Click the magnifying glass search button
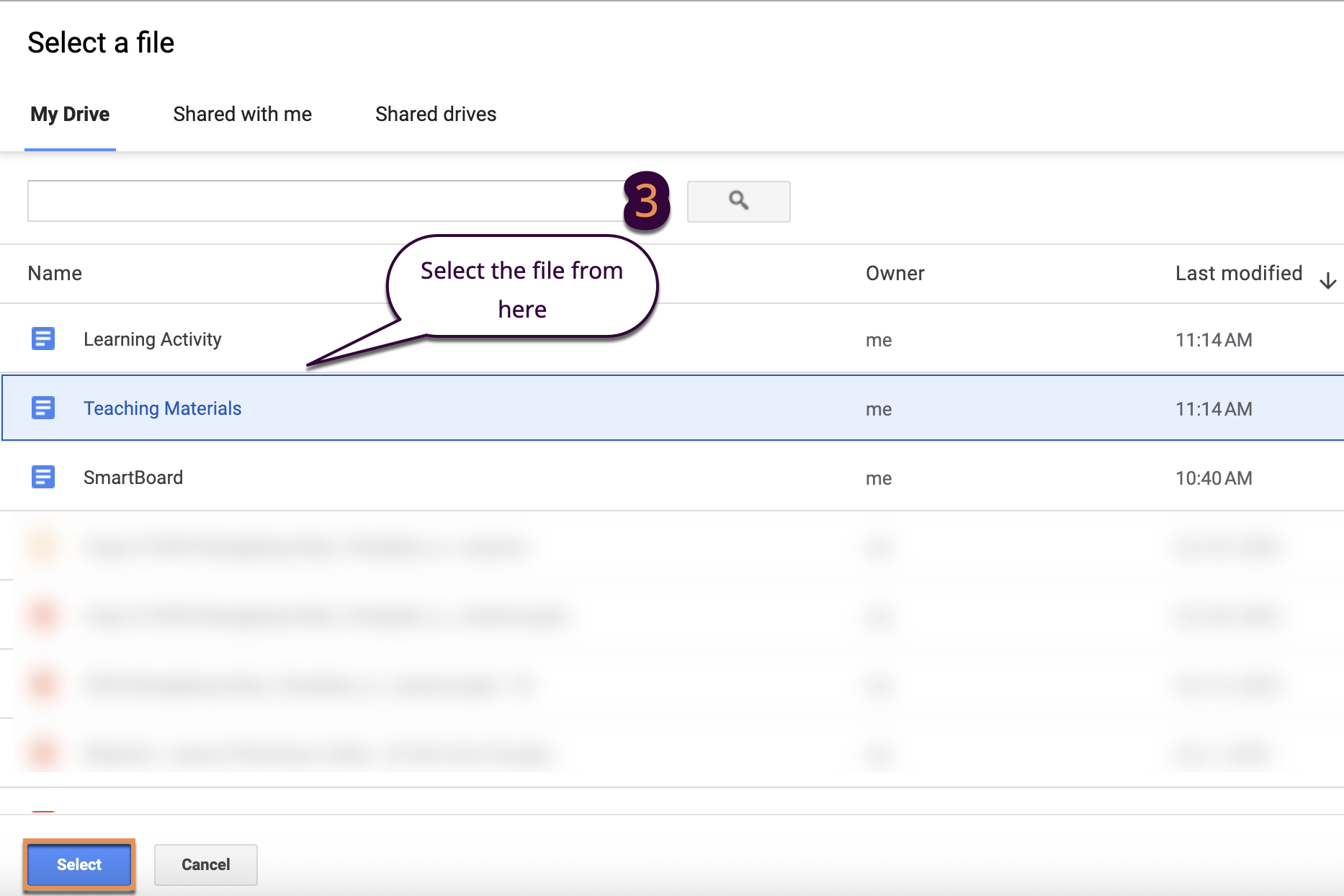 point(738,201)
